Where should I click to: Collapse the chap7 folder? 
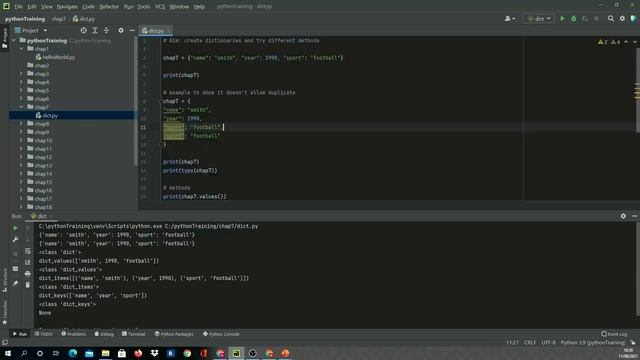point(22,107)
